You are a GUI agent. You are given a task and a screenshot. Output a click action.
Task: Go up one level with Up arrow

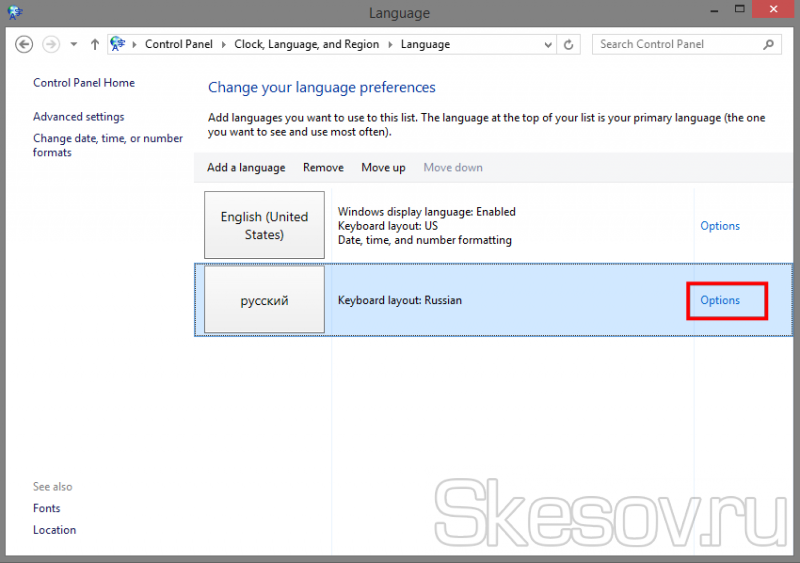(95, 44)
